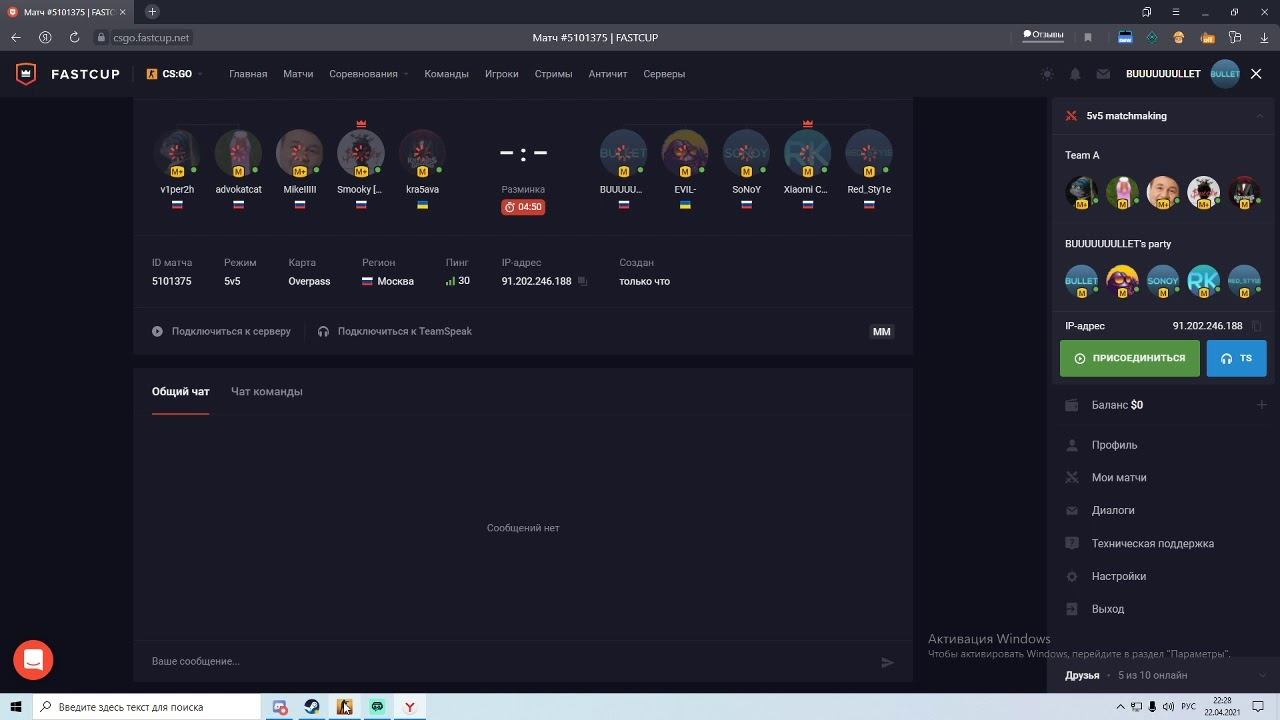The width and height of the screenshot is (1280, 720).
Task: Switch to Чат команды tab
Action: [x=267, y=392]
